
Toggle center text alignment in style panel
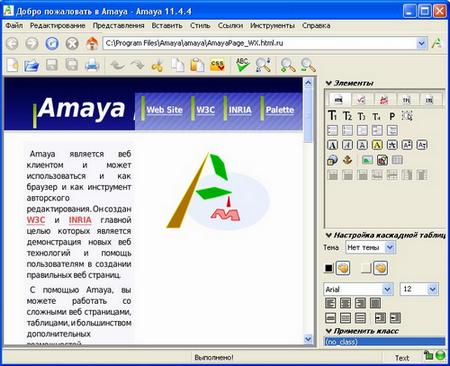tap(345, 303)
